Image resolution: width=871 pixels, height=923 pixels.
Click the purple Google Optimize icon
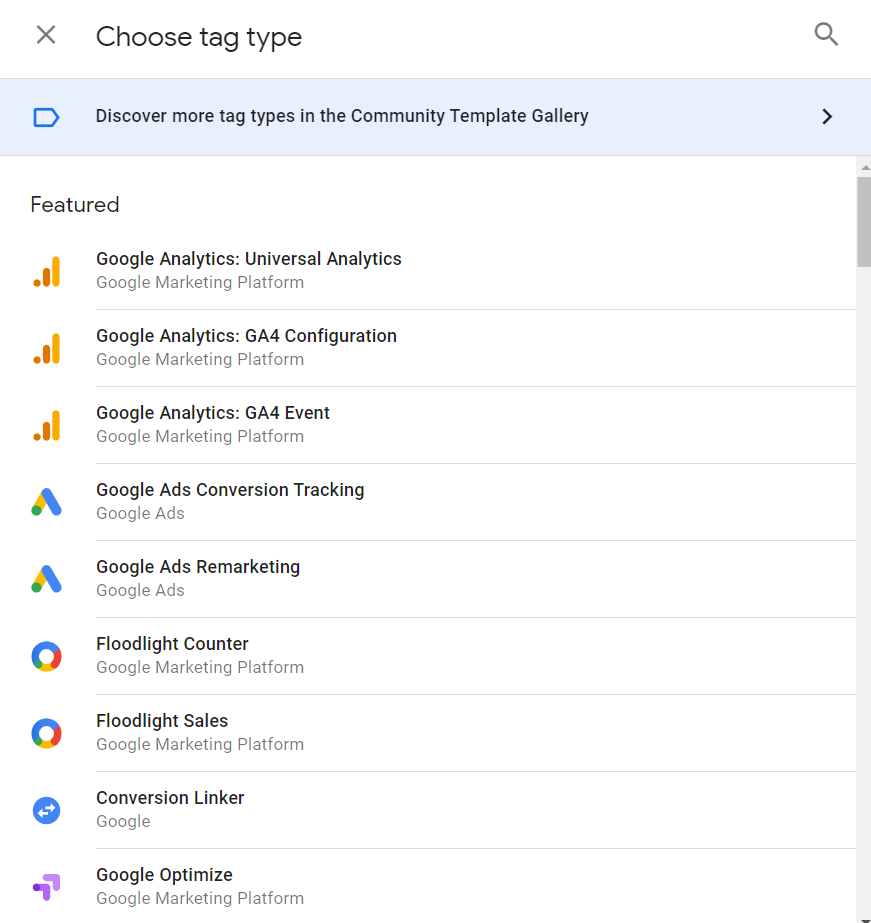coord(46,886)
